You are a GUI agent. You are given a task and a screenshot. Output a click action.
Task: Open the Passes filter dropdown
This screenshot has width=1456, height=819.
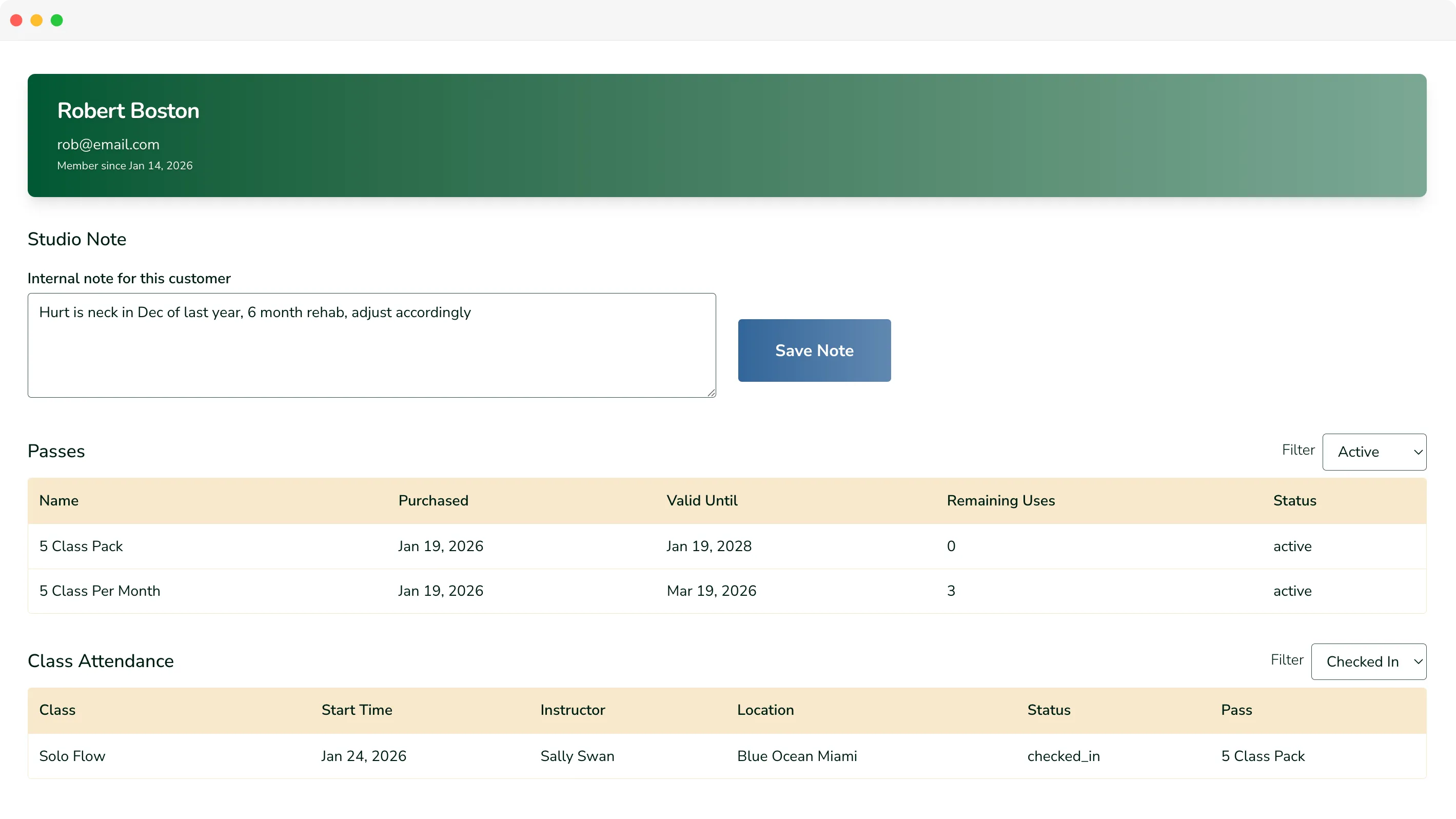coord(1374,452)
